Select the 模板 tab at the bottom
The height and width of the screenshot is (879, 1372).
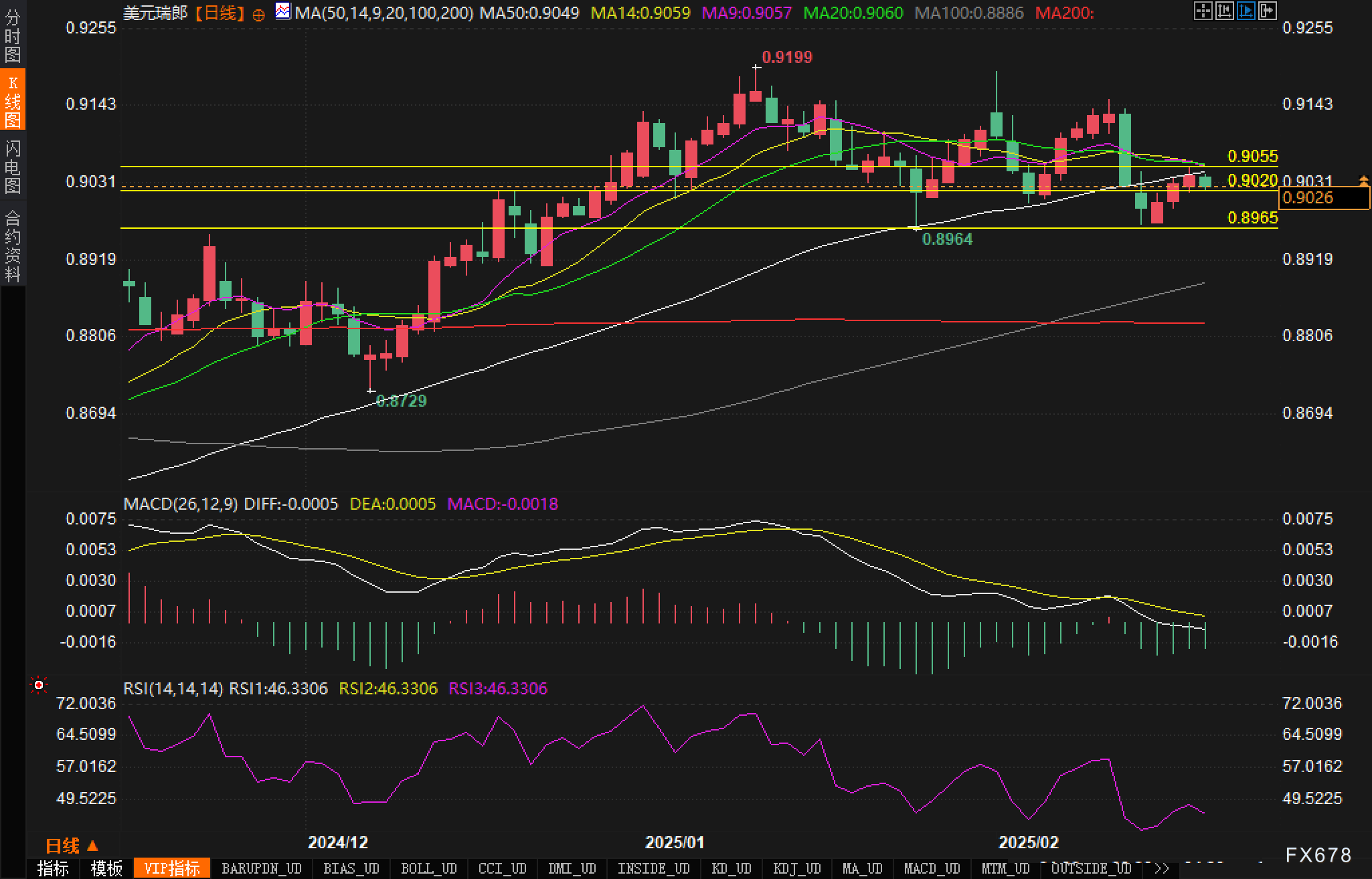[106, 868]
